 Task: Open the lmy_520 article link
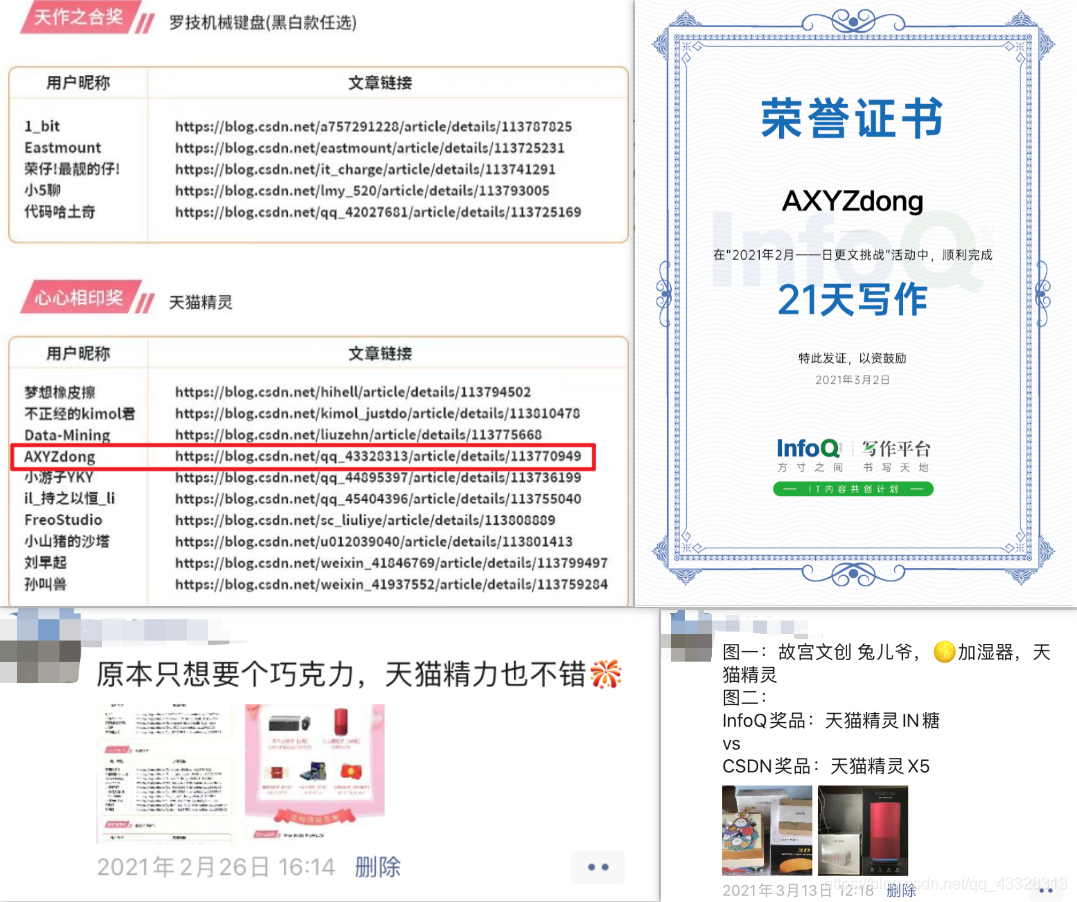point(362,190)
